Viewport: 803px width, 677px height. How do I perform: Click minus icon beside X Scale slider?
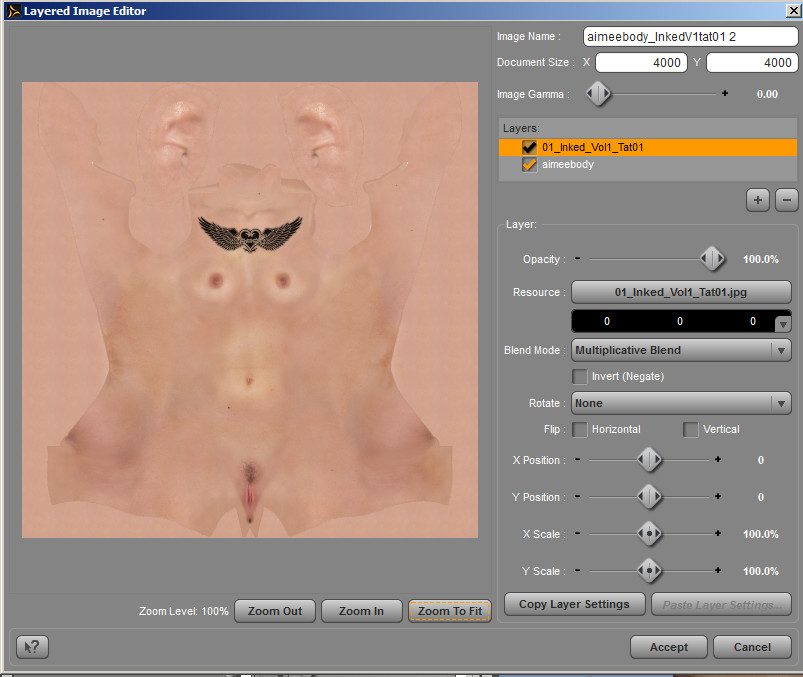577,533
